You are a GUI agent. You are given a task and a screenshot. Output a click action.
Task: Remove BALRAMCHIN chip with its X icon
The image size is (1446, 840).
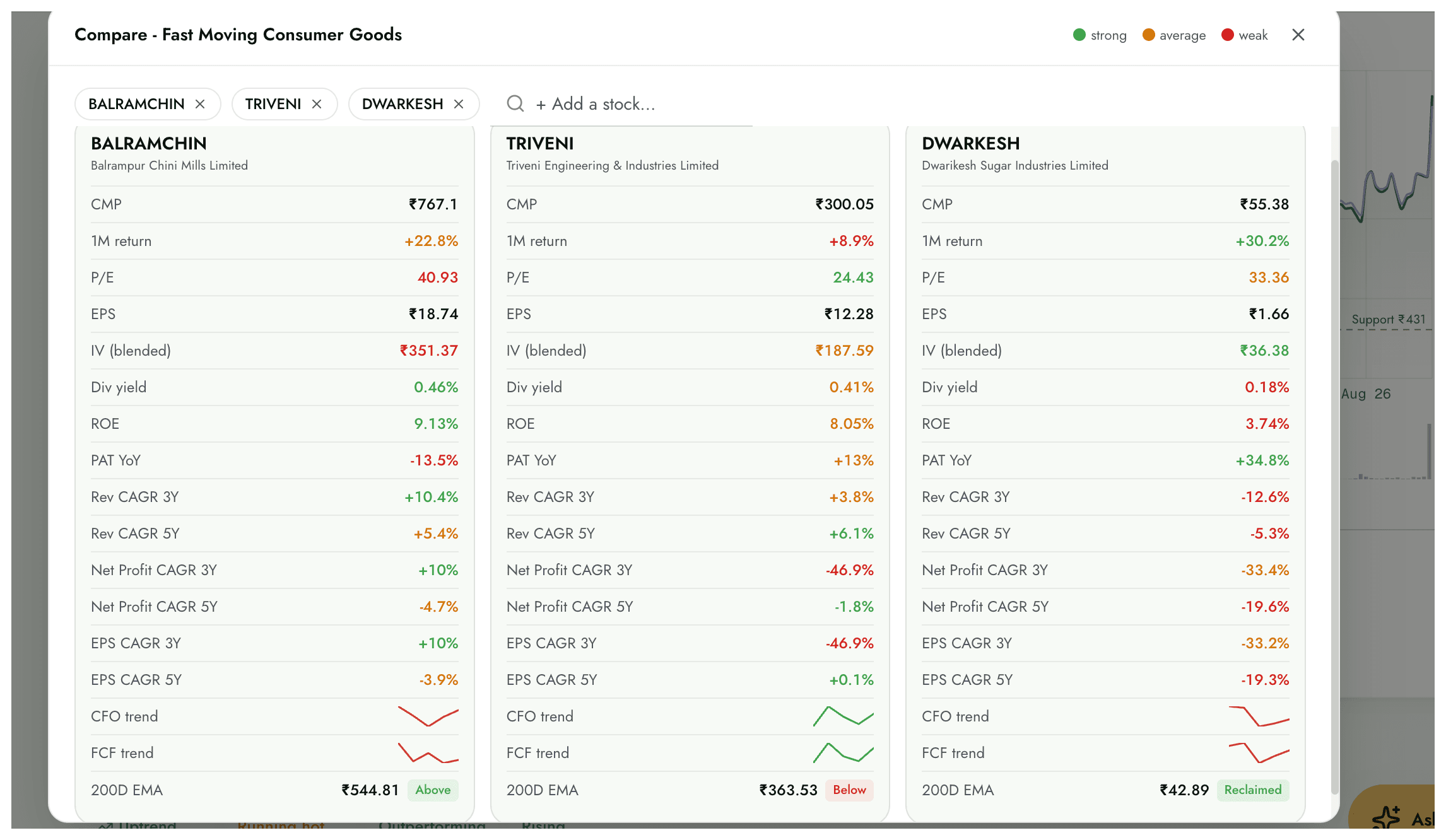point(200,104)
